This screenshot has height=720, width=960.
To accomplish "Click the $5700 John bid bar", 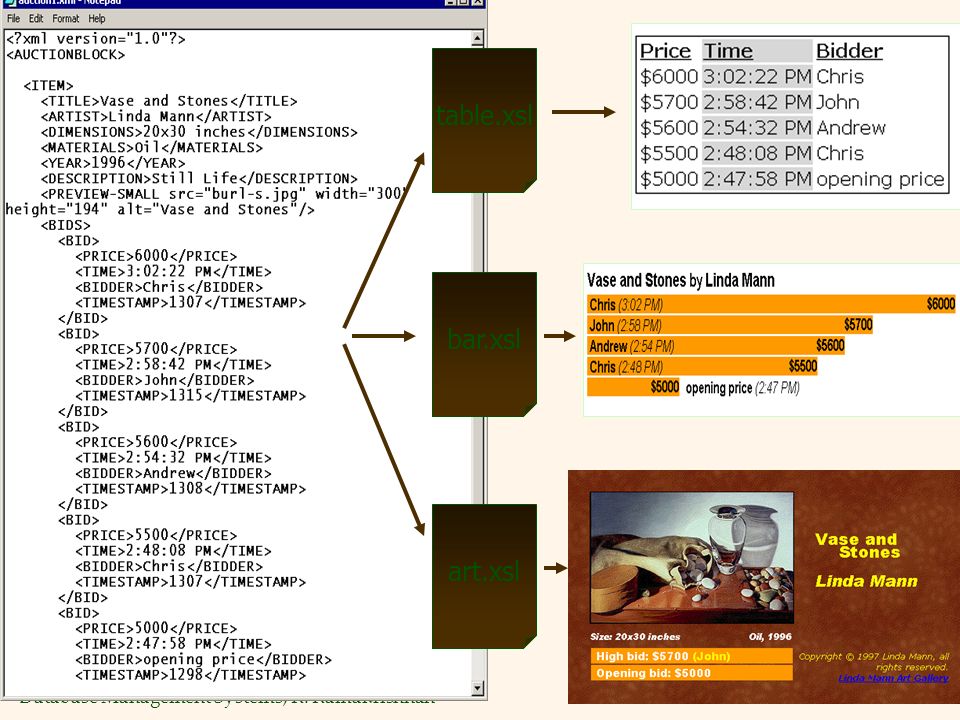I will (730, 325).
